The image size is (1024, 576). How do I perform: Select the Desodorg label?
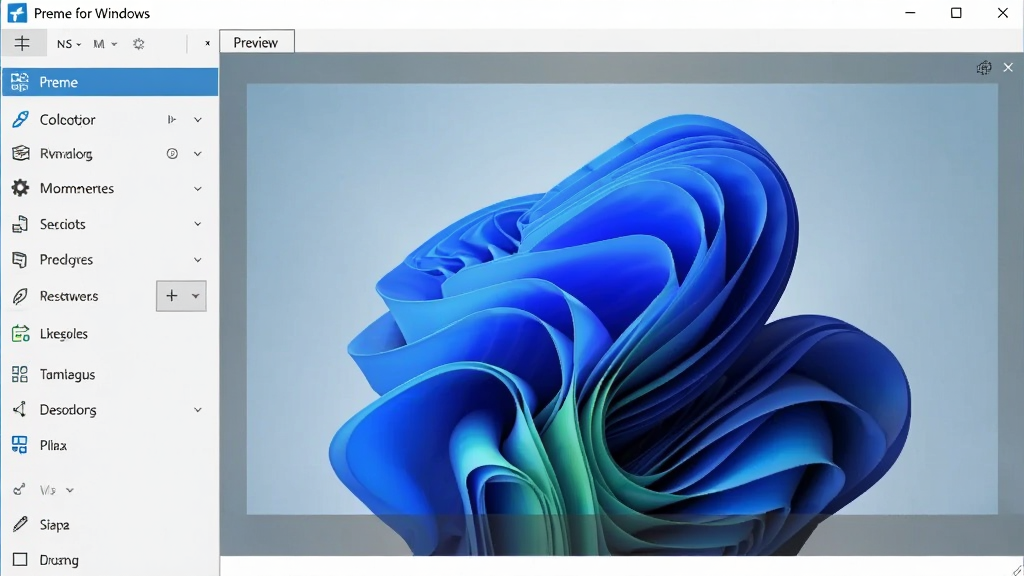point(68,410)
